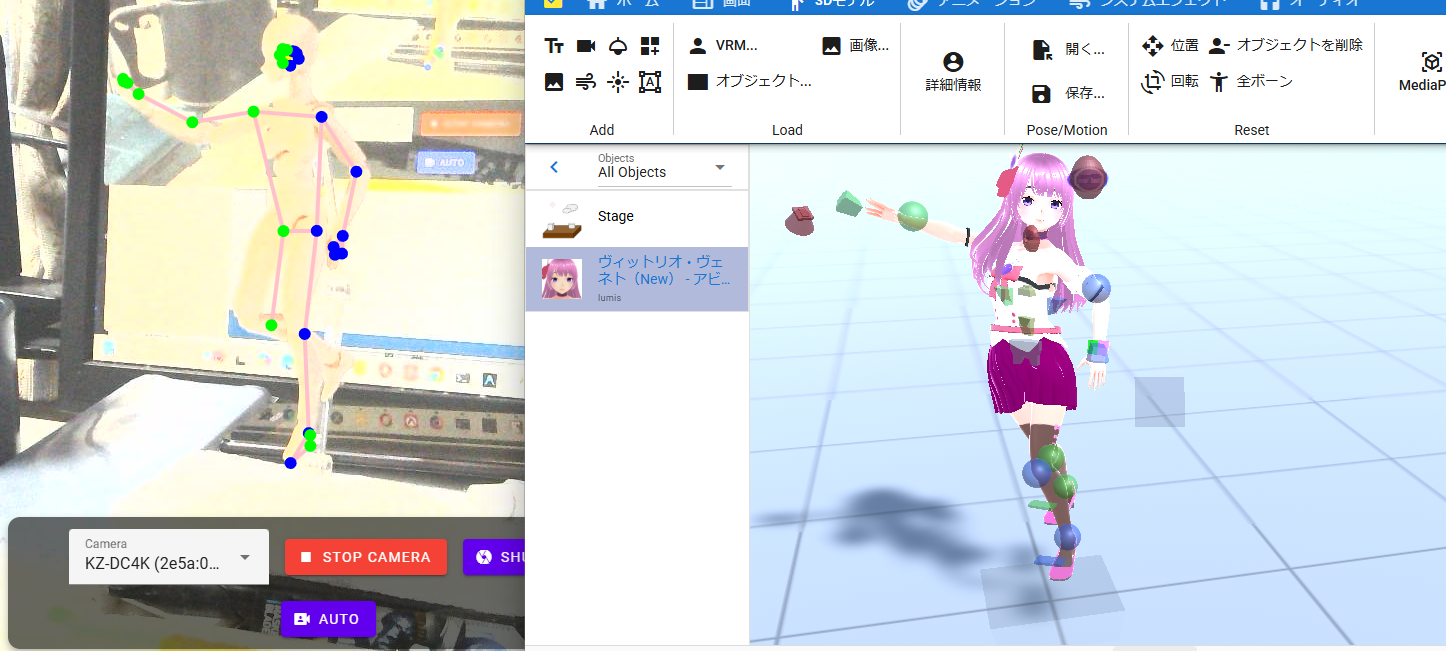The image size is (1446, 651).
Task: Add a text frame with the boxed A icon
Action: point(650,82)
